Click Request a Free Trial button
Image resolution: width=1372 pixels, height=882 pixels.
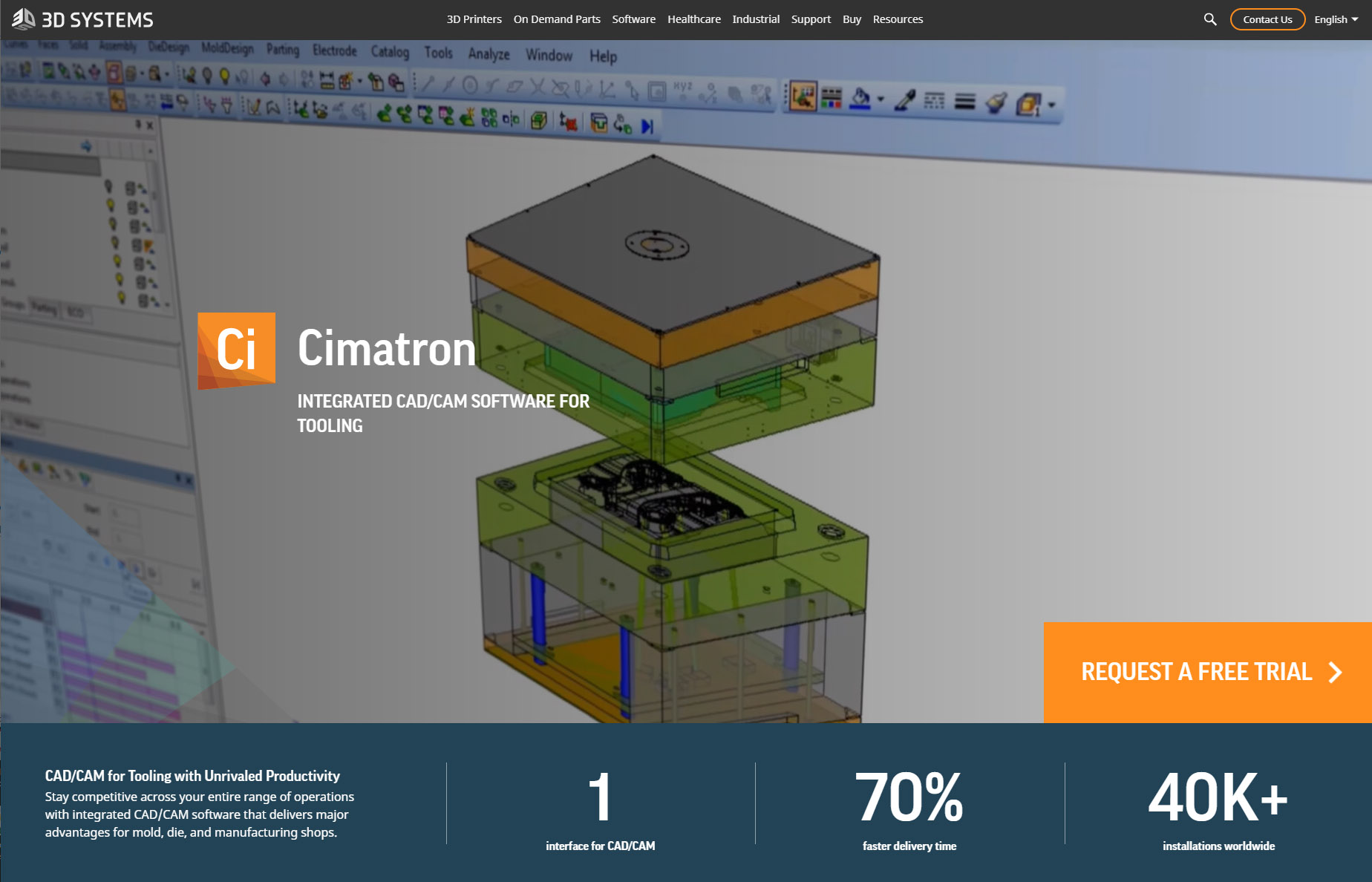pyautogui.click(x=1207, y=672)
